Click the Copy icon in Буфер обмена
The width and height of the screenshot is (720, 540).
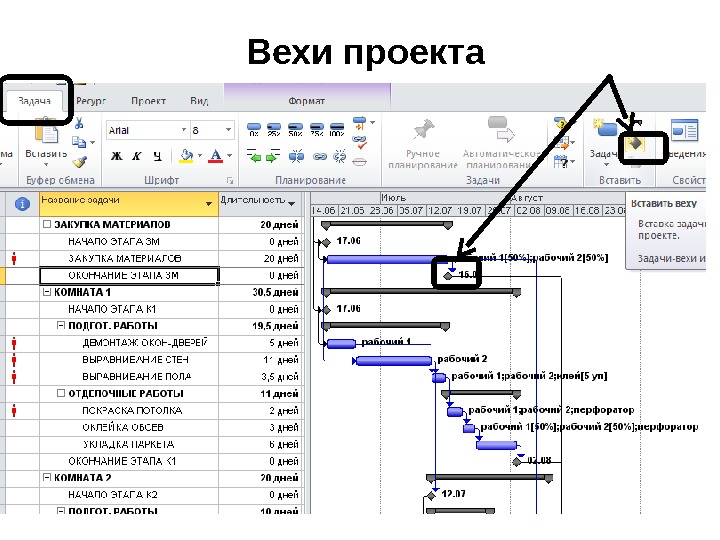click(x=79, y=142)
